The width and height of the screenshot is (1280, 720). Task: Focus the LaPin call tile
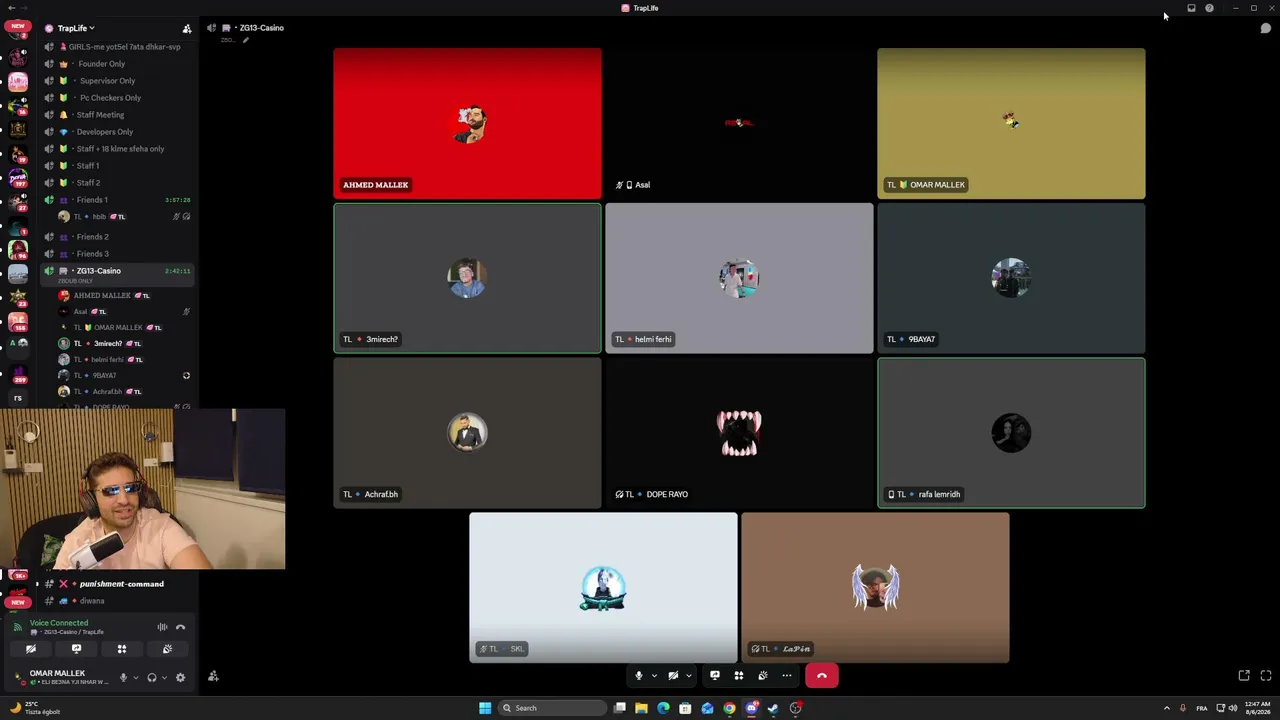tap(875, 588)
